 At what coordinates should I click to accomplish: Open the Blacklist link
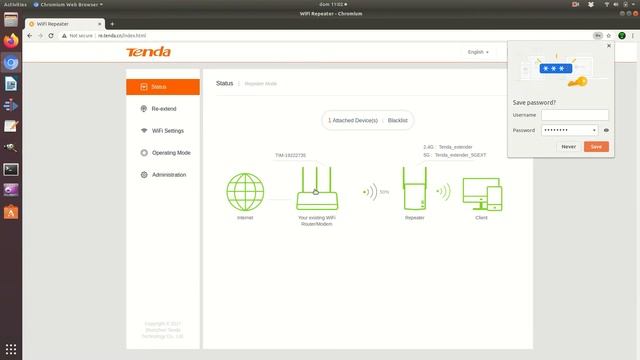398,120
